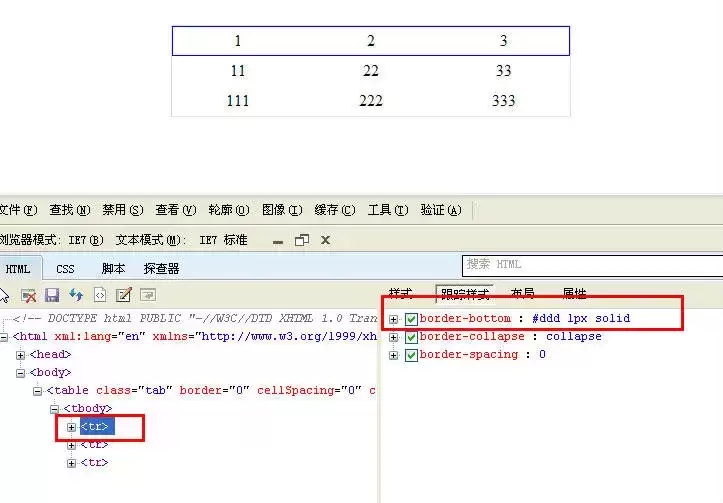Open the 轮廓(O) menu

click(229, 210)
